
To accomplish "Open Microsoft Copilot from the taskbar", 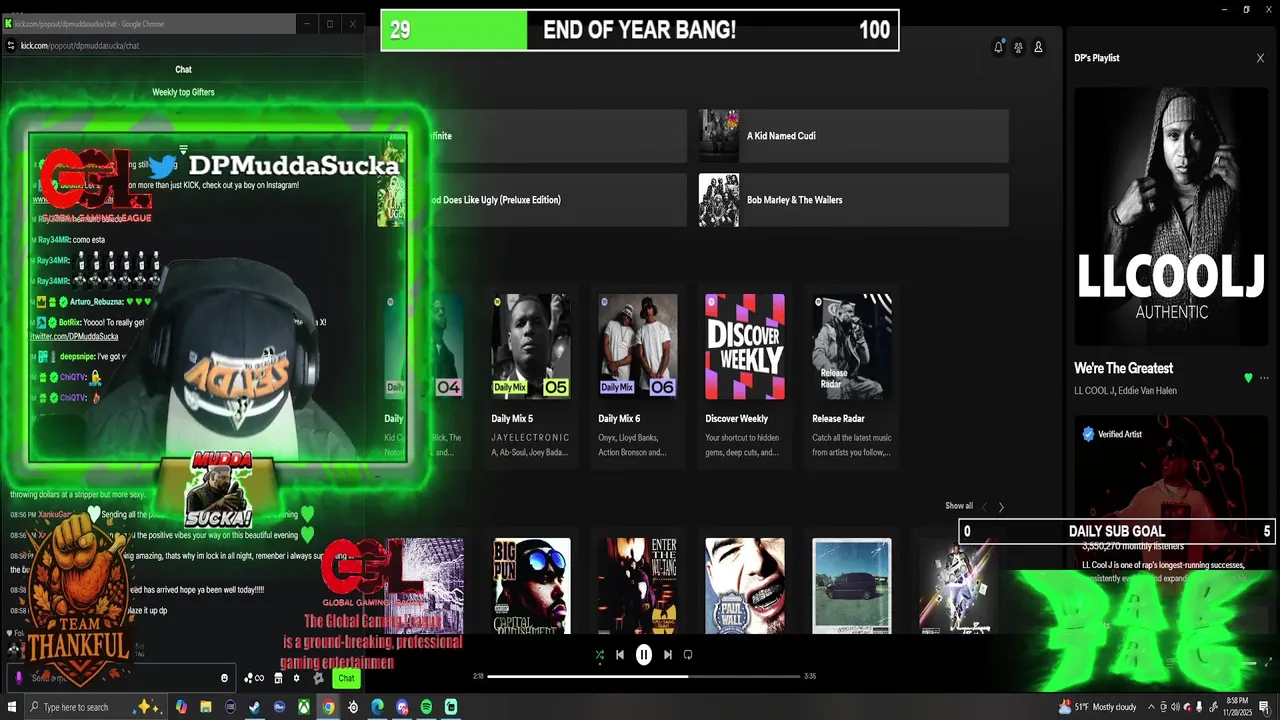I will pyautogui.click(x=181, y=707).
